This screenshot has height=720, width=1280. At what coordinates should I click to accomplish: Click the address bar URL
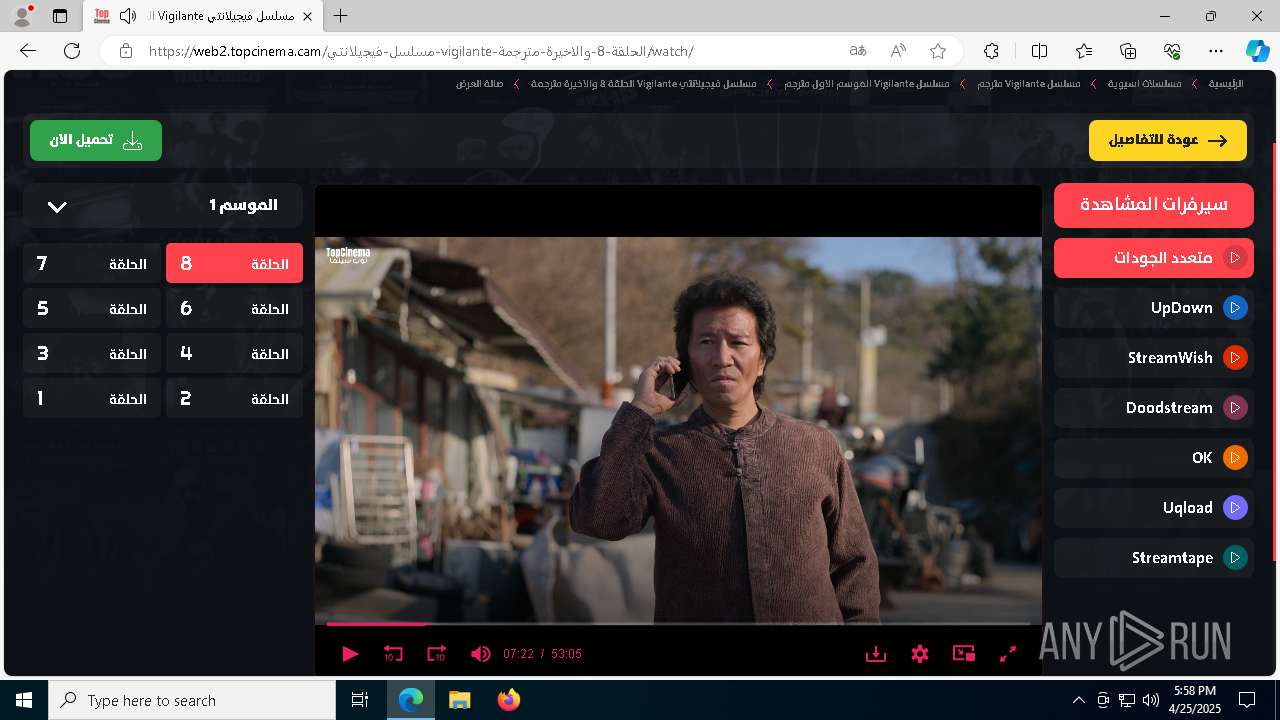420,51
